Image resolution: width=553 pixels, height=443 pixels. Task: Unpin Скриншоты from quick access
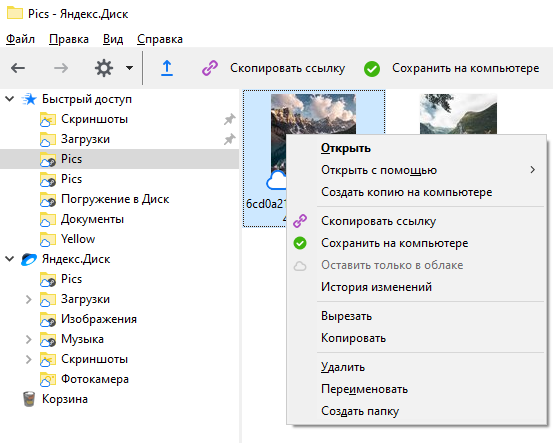(x=230, y=119)
